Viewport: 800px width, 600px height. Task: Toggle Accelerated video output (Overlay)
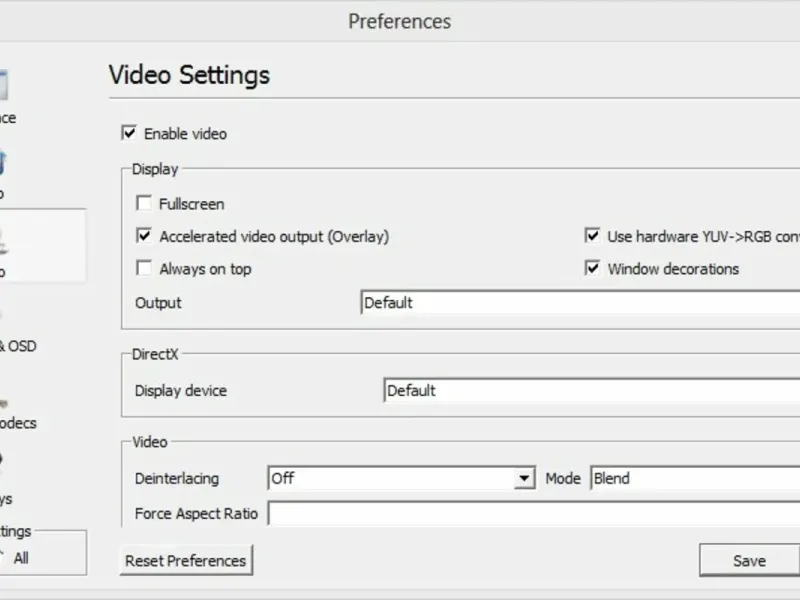pyautogui.click(x=144, y=237)
